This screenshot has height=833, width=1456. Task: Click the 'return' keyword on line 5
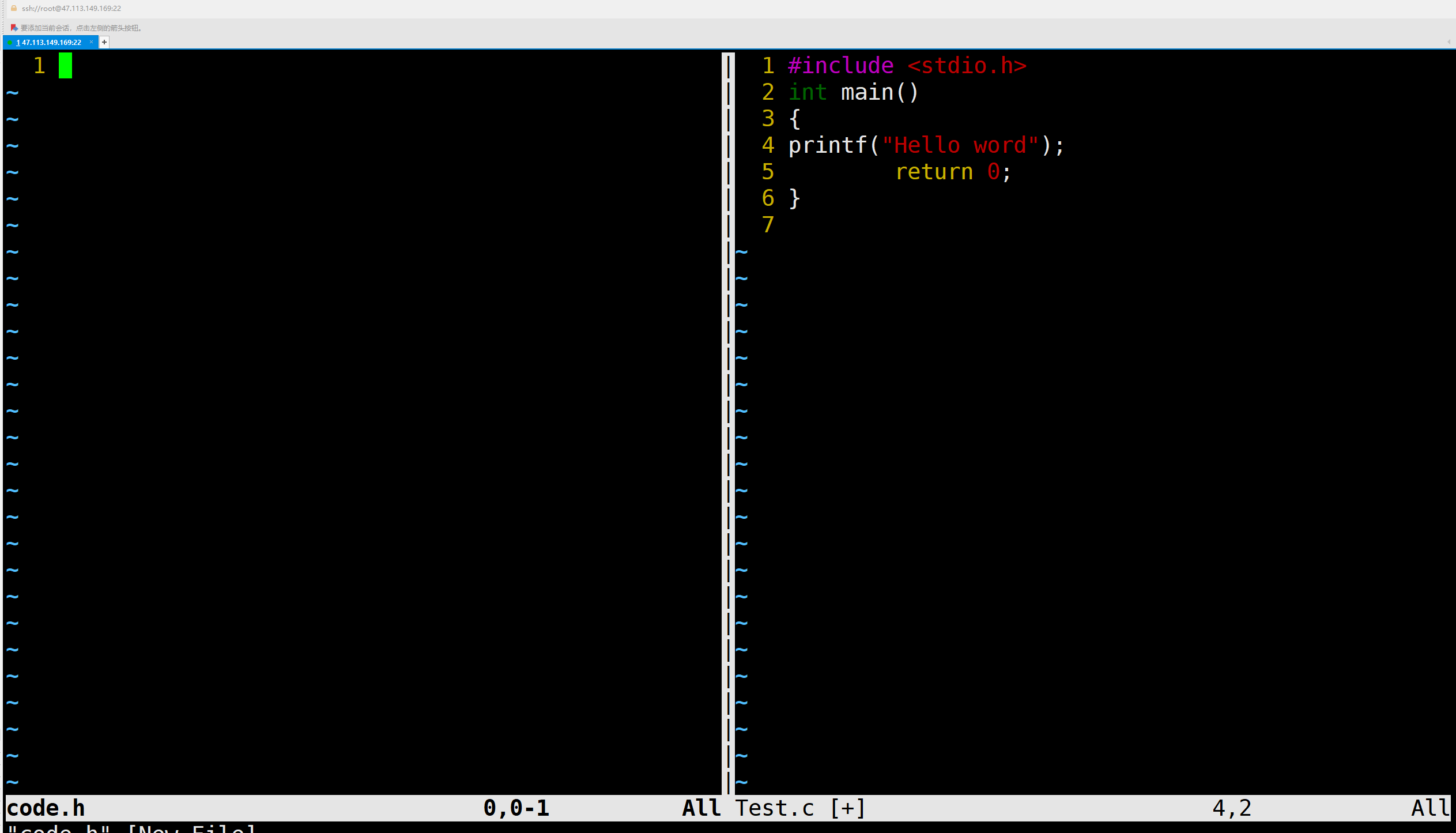(x=934, y=172)
